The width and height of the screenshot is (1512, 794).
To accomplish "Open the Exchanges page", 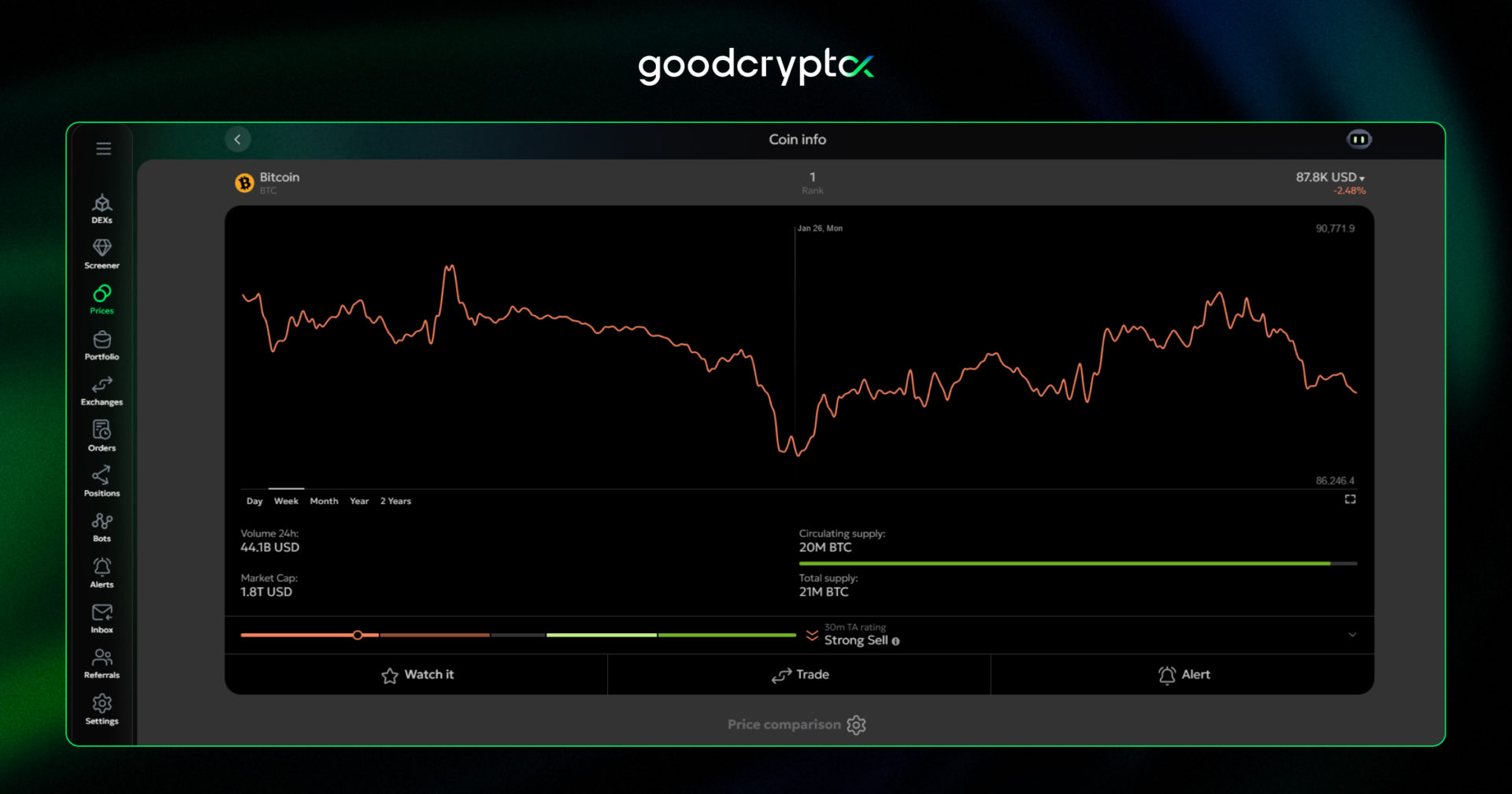I will [102, 390].
